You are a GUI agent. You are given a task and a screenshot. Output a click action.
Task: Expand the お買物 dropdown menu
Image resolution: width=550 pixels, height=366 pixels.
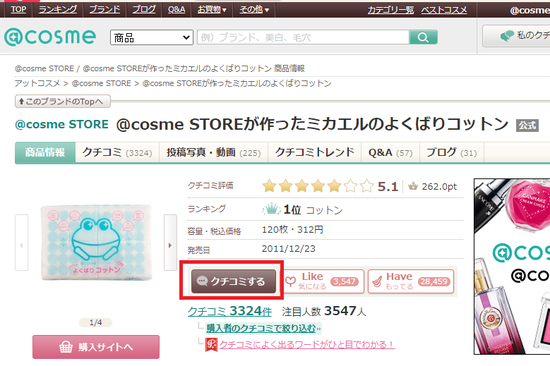coord(212,9)
